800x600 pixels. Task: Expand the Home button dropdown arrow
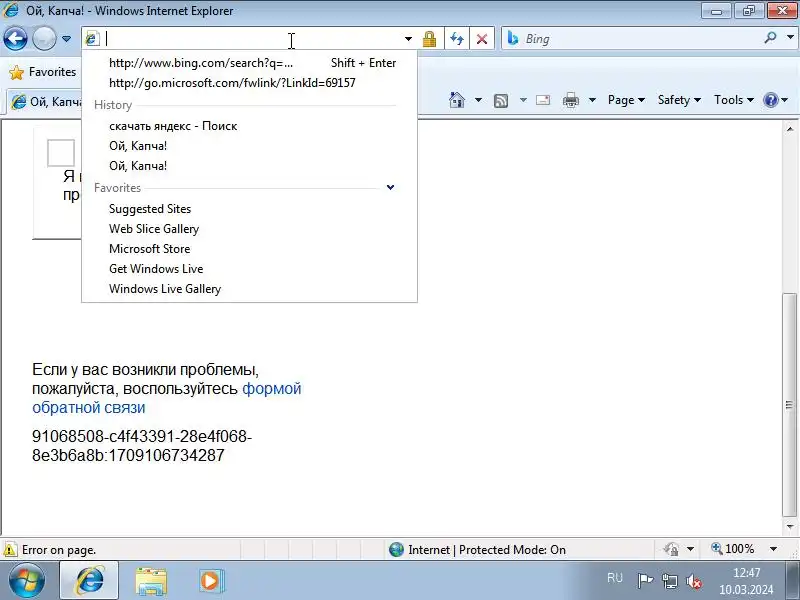(x=478, y=100)
